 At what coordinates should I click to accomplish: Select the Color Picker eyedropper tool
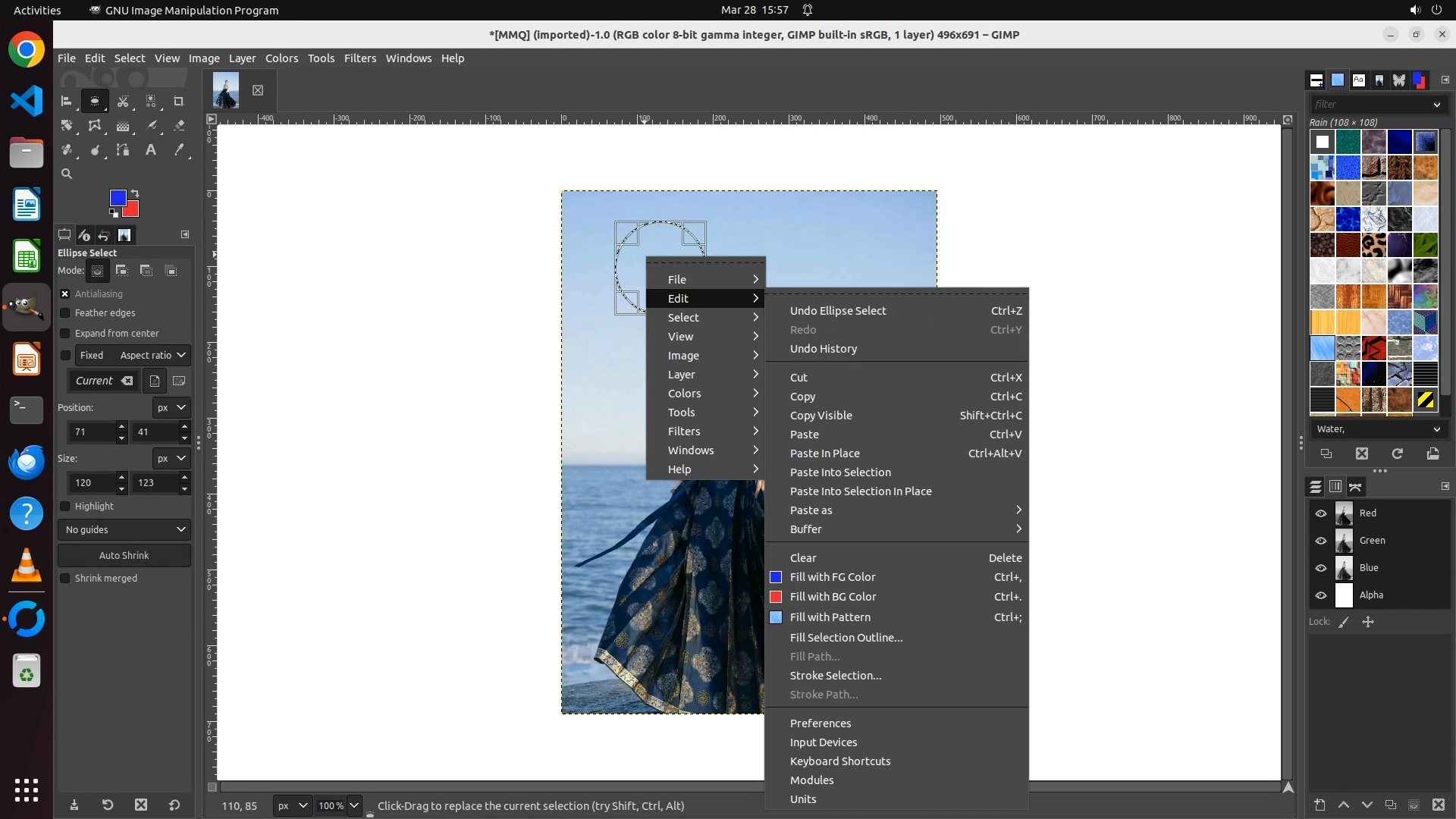[x=179, y=150]
